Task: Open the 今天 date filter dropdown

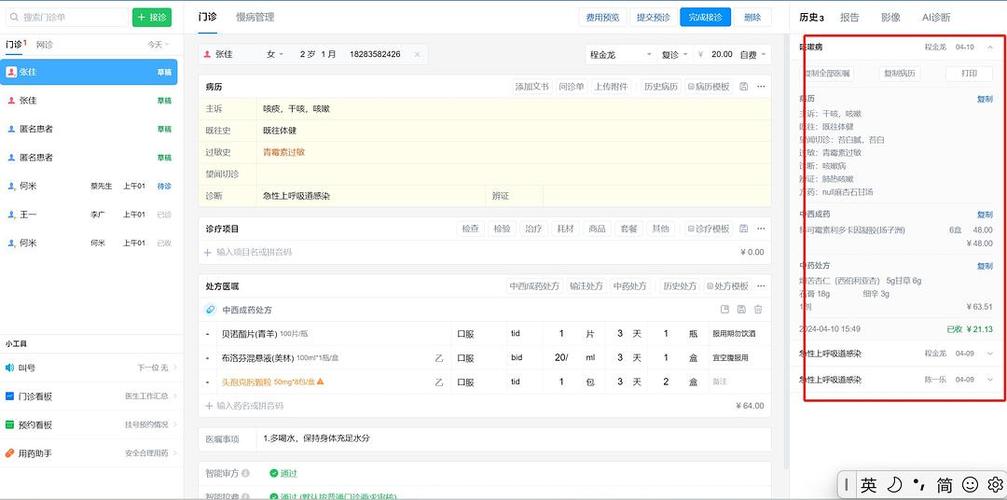Action: pyautogui.click(x=158, y=45)
